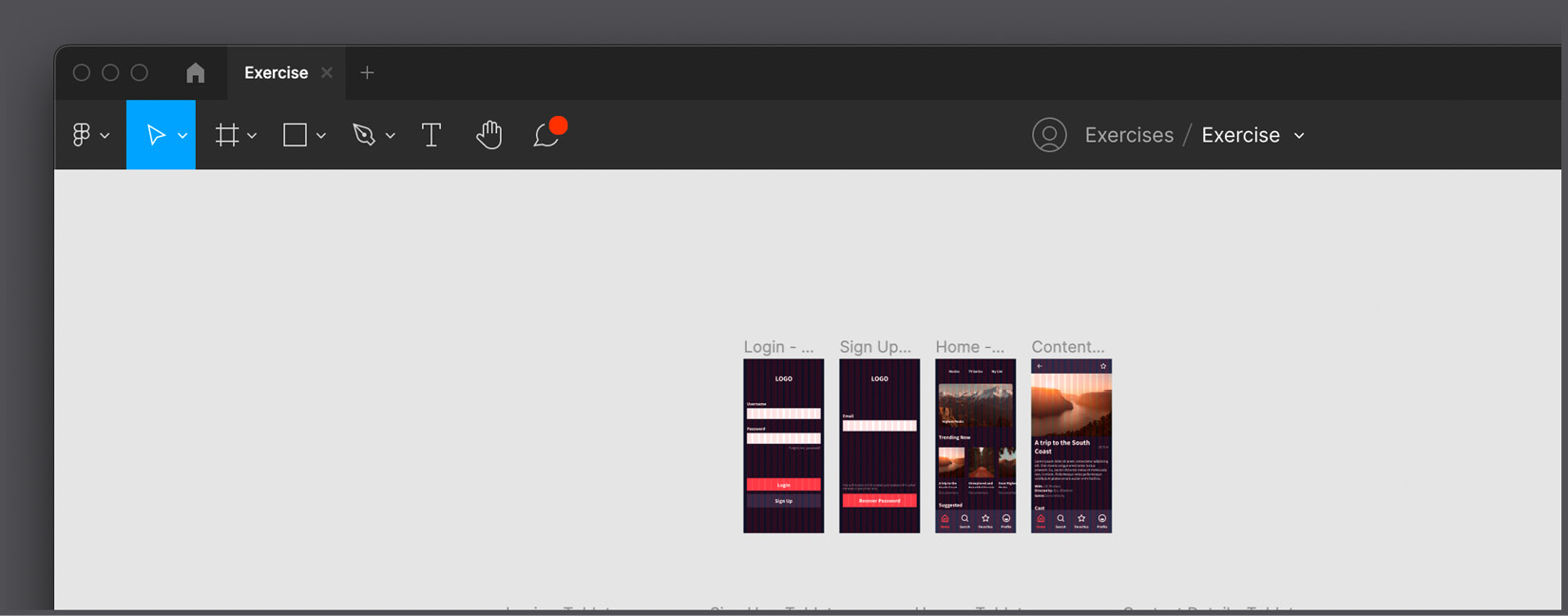The height and width of the screenshot is (616, 1568).
Task: Expand the main menu dropdown arrow
Action: coord(105,136)
